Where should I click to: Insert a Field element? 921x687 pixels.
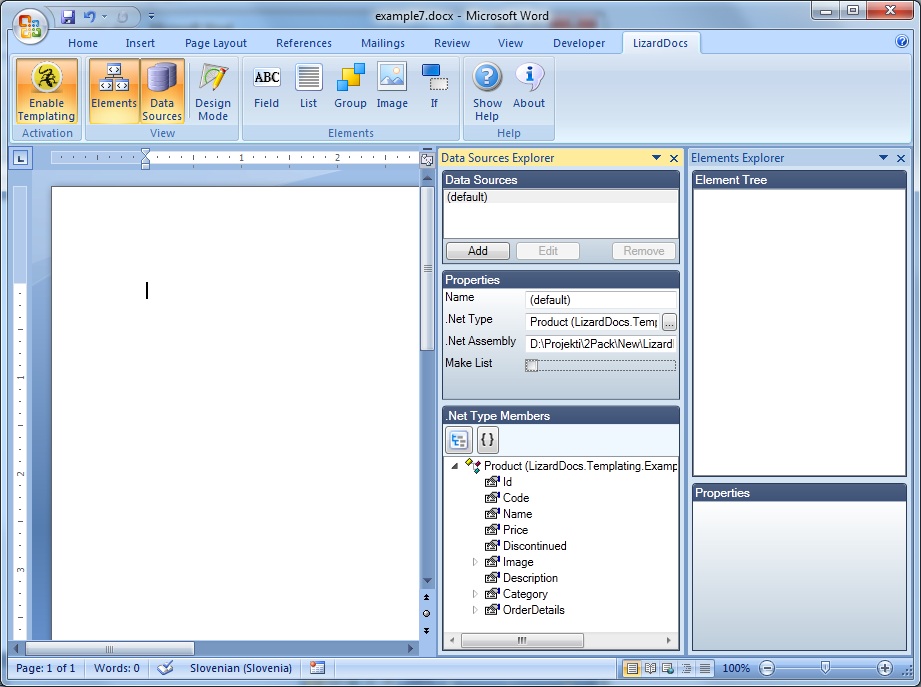click(x=267, y=88)
